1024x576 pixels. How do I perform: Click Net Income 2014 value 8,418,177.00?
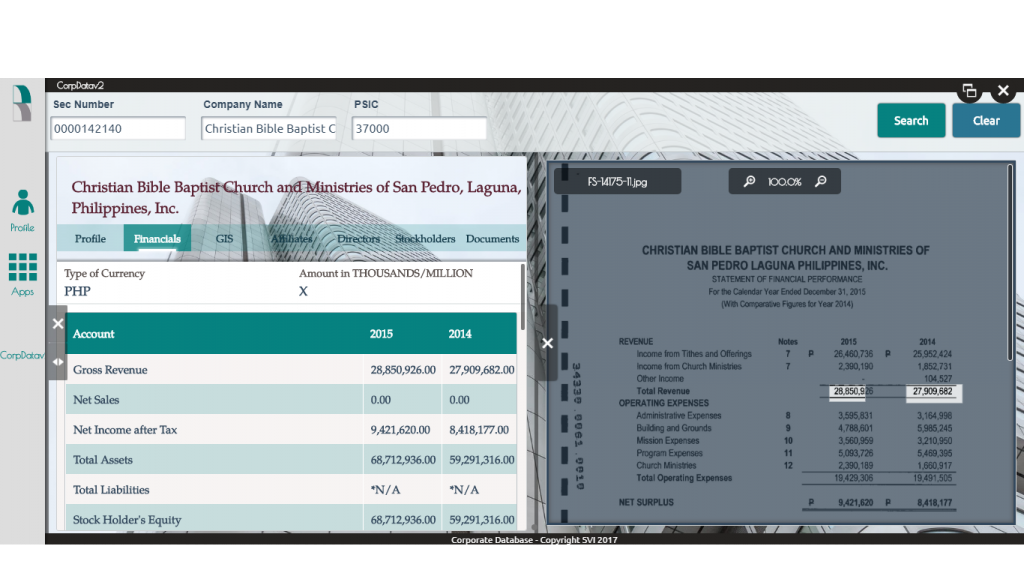(479, 430)
